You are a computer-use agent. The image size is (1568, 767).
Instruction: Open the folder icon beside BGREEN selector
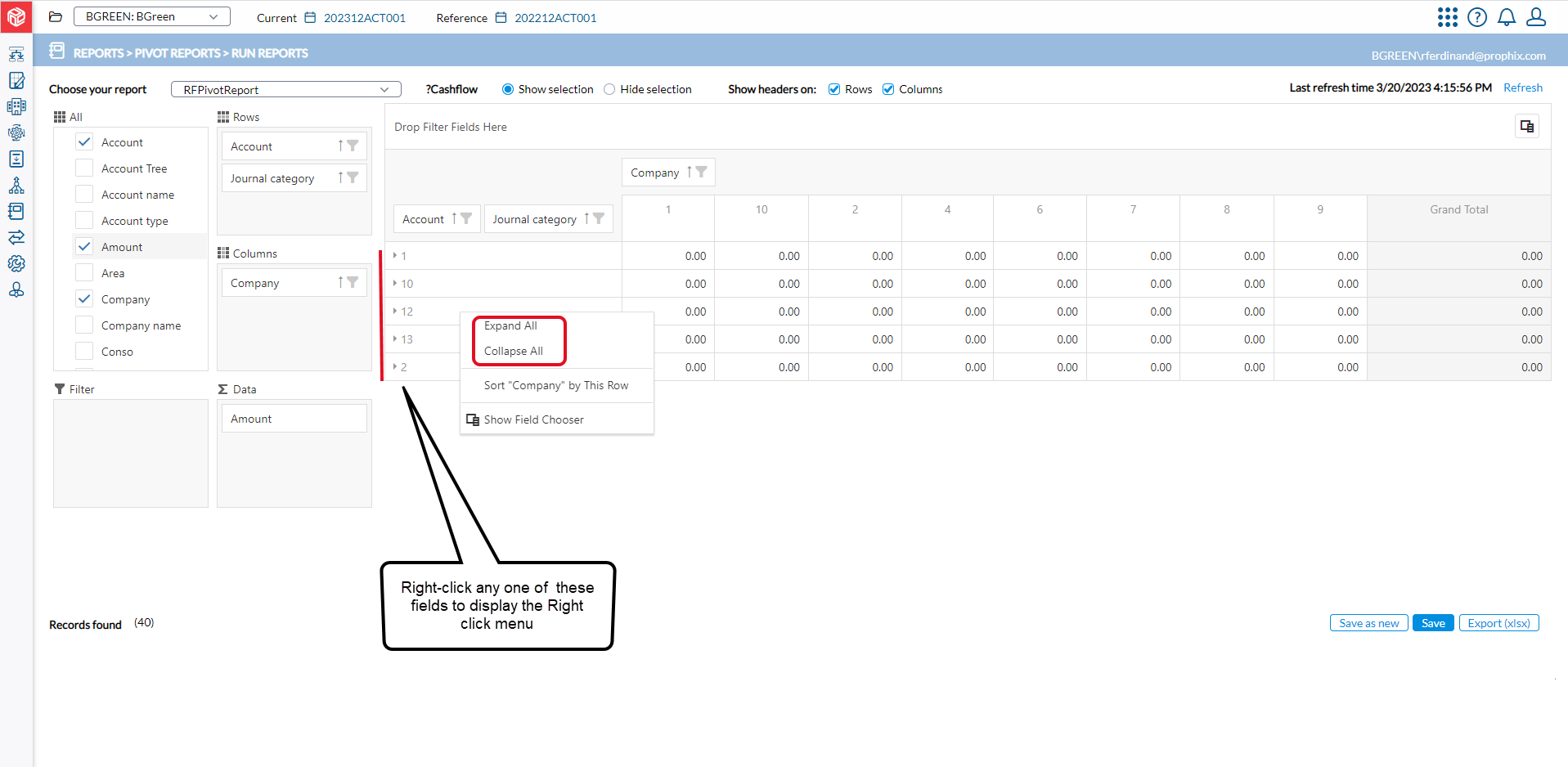(x=56, y=16)
